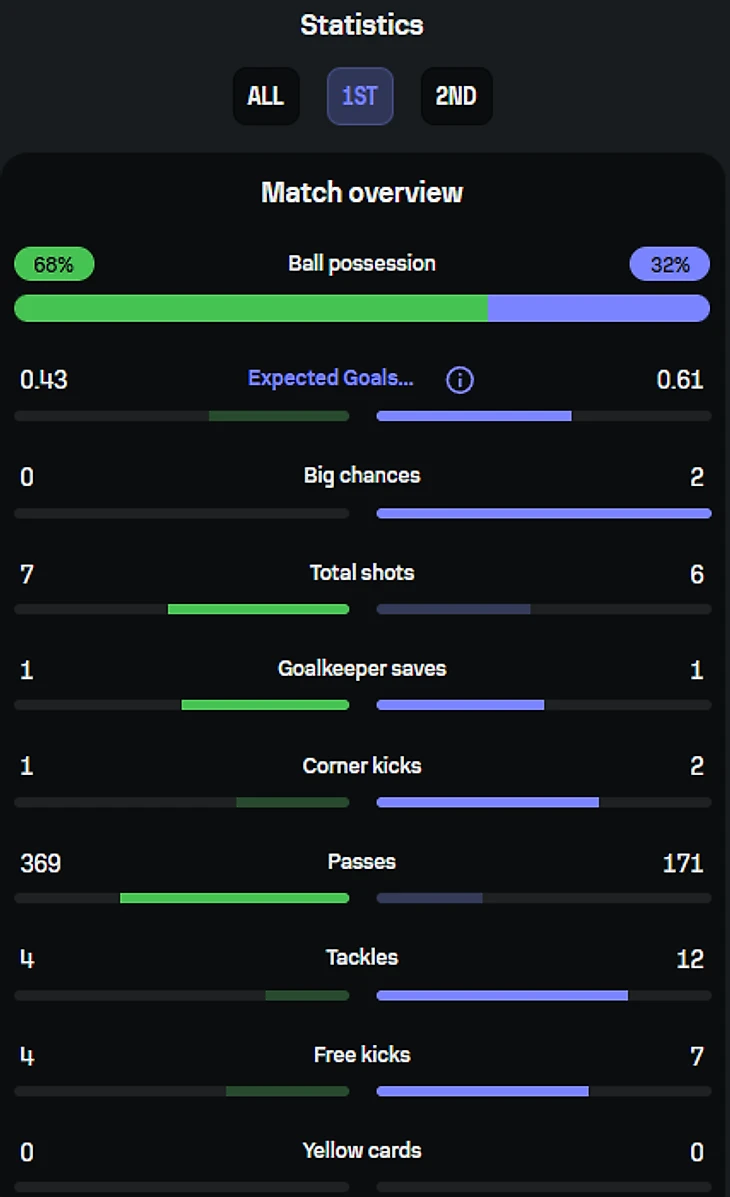Click the purple 32% possession badge
The width and height of the screenshot is (730, 1197).
tap(669, 265)
